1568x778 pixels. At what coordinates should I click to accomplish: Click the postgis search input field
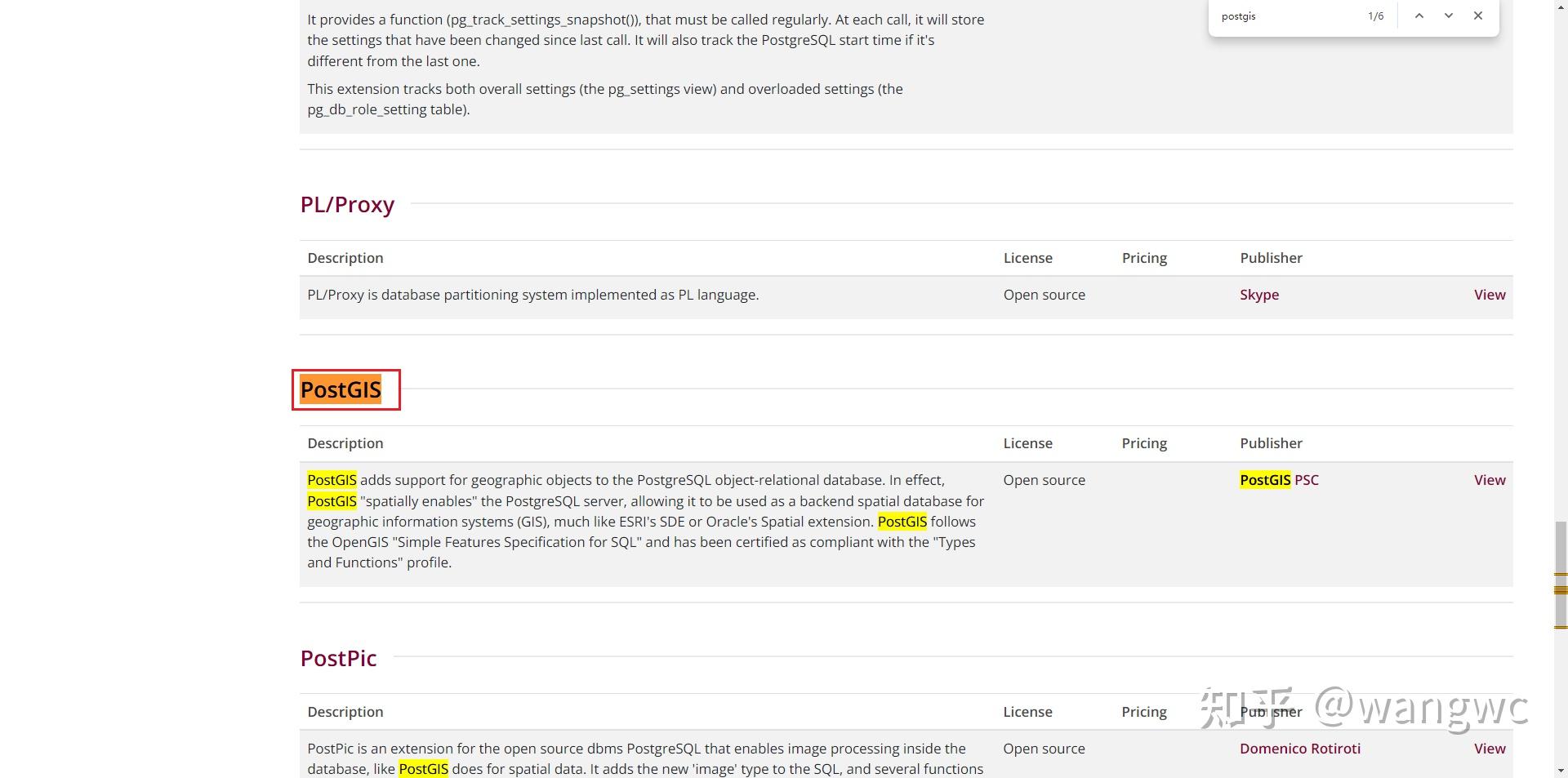[1289, 16]
